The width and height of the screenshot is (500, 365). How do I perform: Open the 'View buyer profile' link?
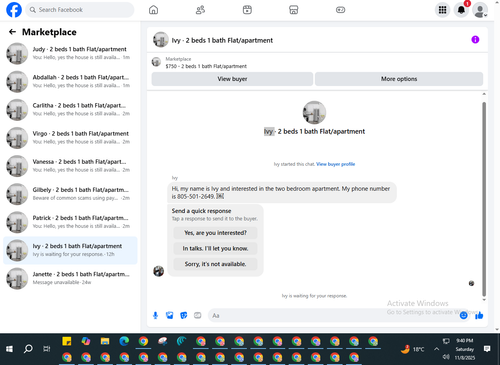pyautogui.click(x=335, y=164)
